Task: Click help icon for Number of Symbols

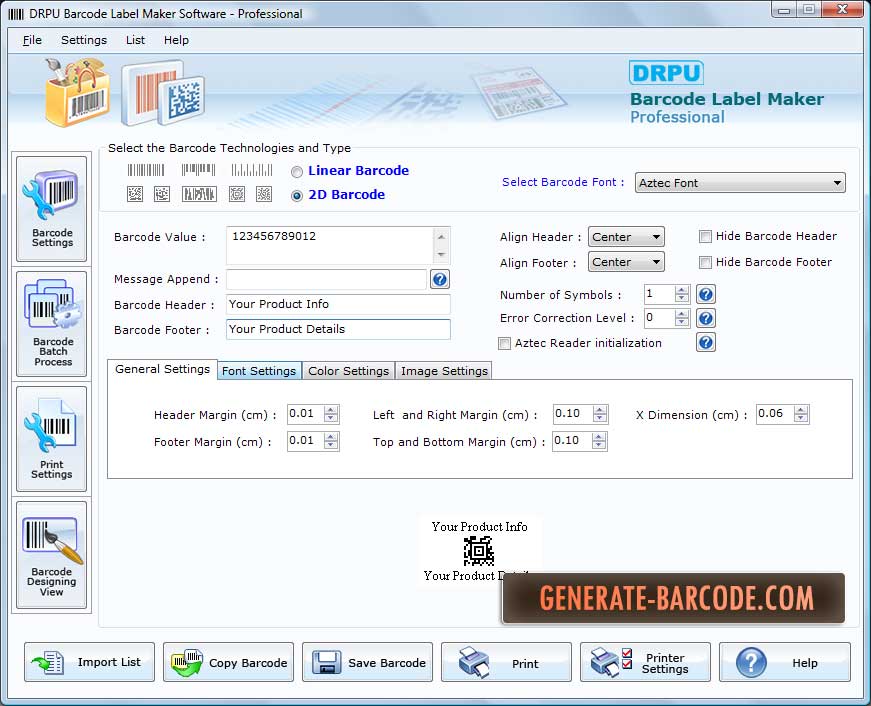Action: [705, 294]
